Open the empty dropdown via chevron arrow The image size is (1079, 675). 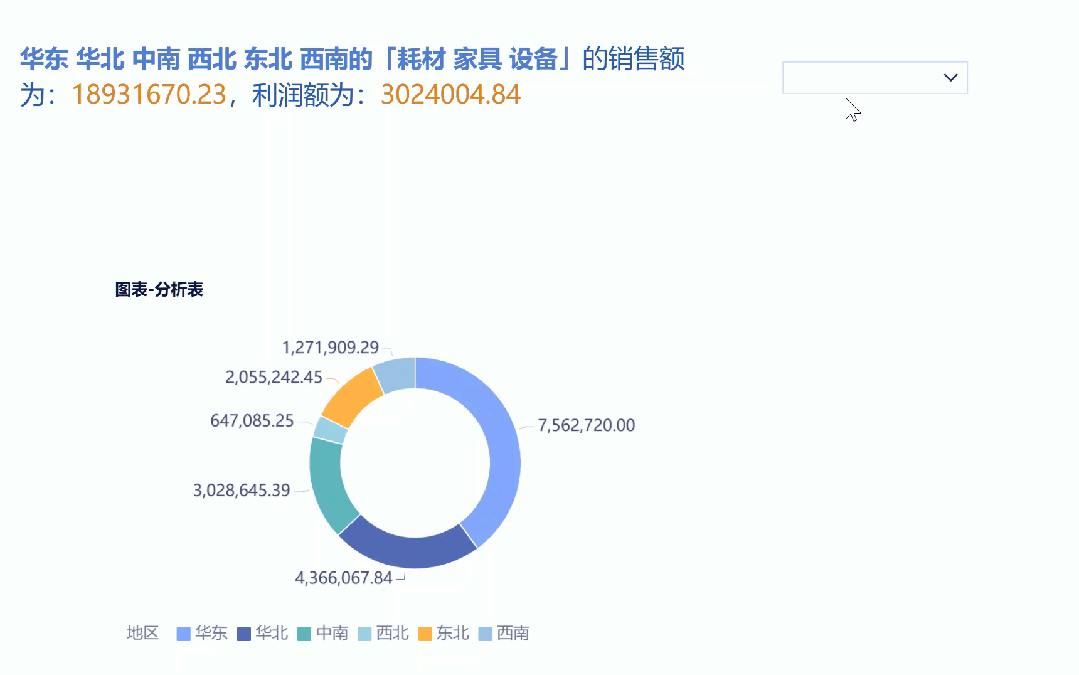950,78
